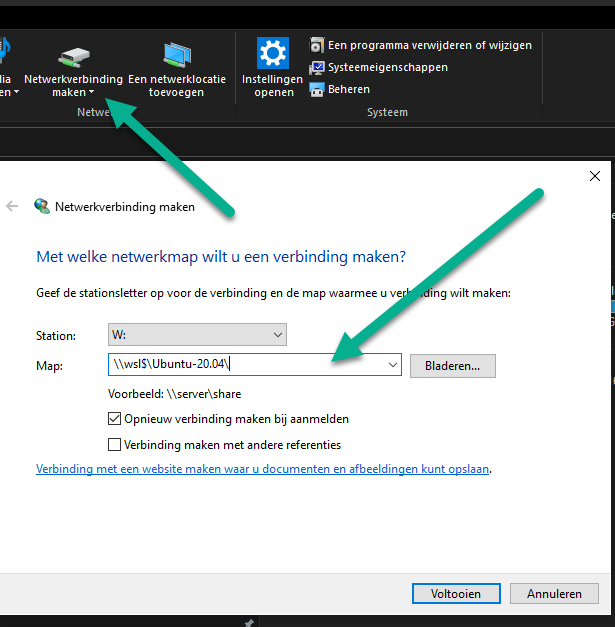Cancel with the Annuleren button
This screenshot has width=615, height=627.
[x=554, y=593]
